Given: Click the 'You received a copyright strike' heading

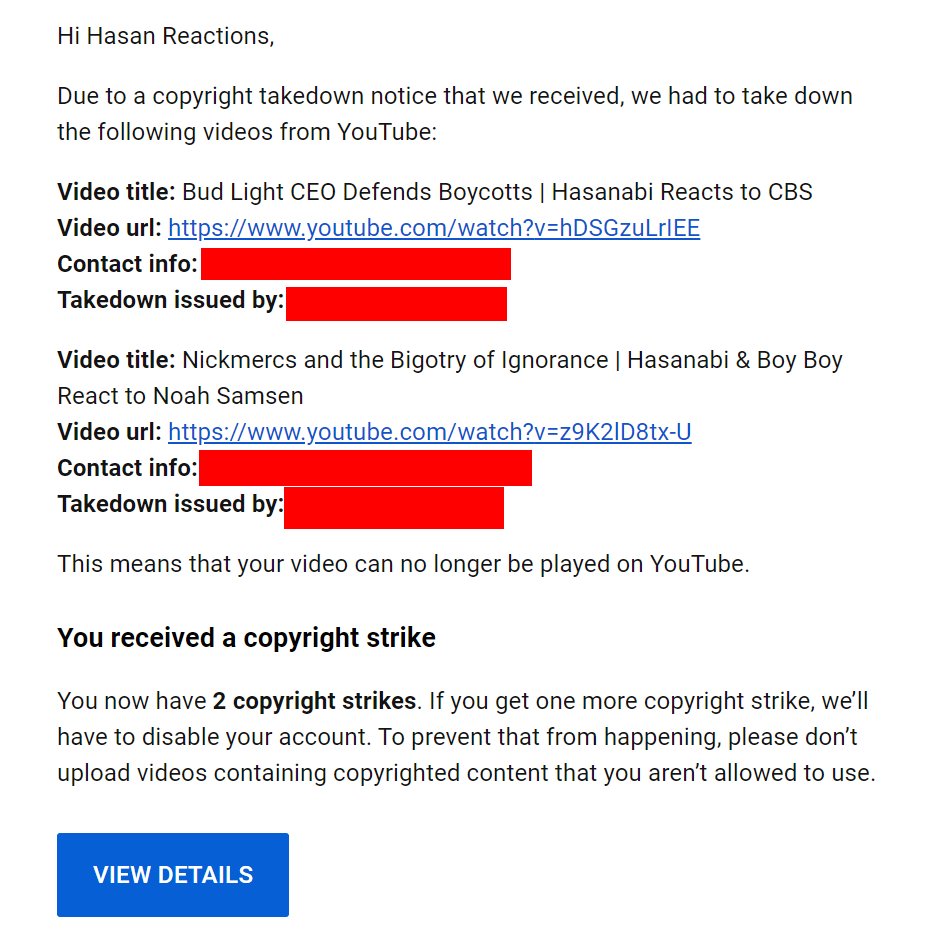Looking at the screenshot, I should point(247,638).
